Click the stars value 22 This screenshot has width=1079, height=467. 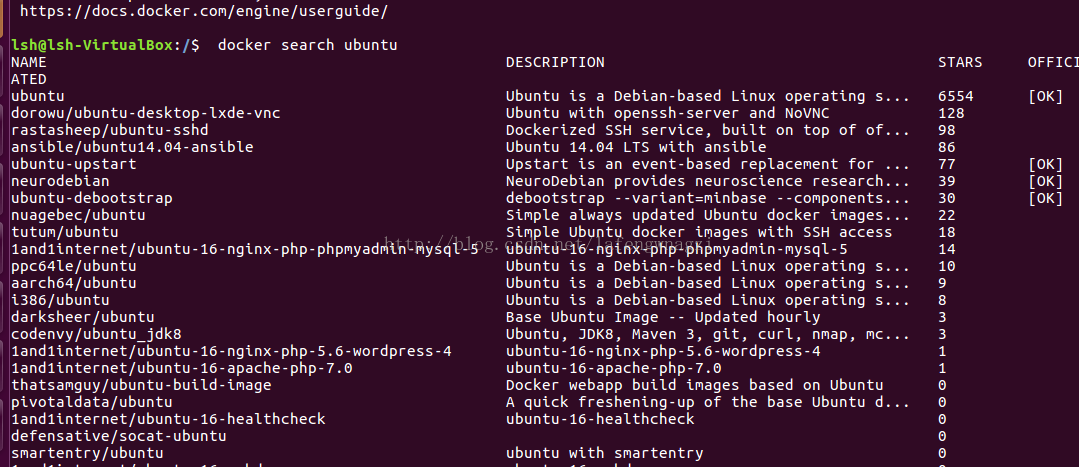click(947, 215)
